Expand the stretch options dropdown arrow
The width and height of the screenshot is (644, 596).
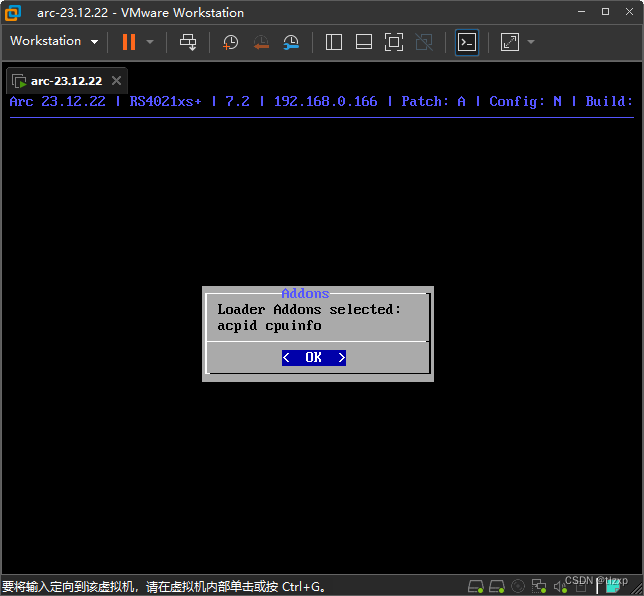pos(531,42)
